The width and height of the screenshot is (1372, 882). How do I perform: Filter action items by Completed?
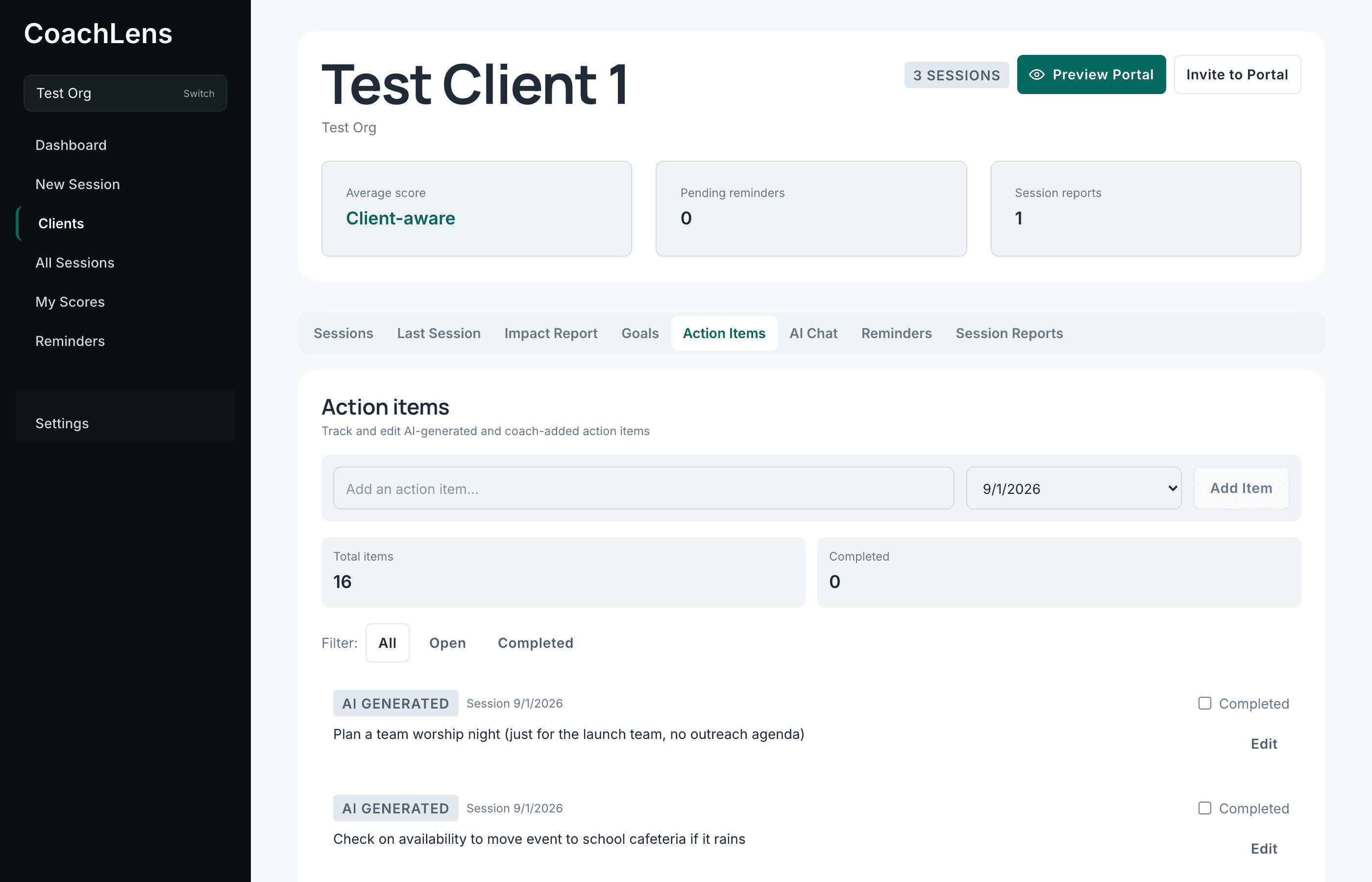[536, 642]
